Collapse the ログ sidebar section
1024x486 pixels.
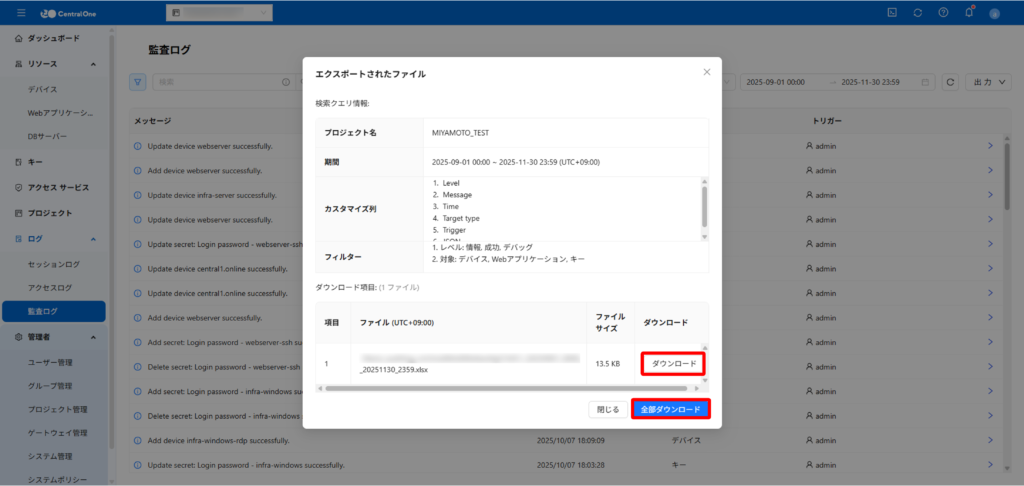[93, 239]
